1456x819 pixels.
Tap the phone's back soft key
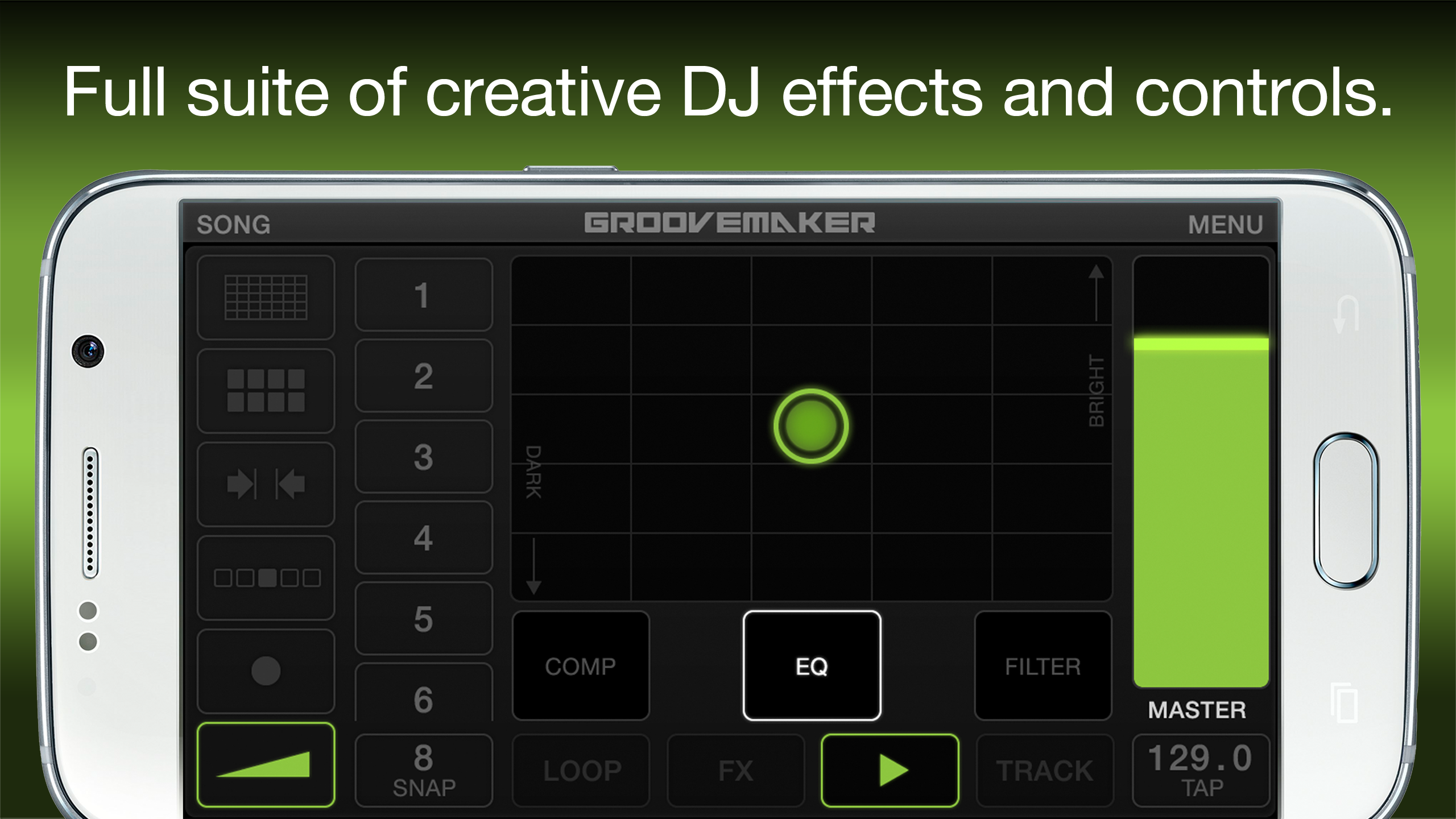click(x=1346, y=314)
